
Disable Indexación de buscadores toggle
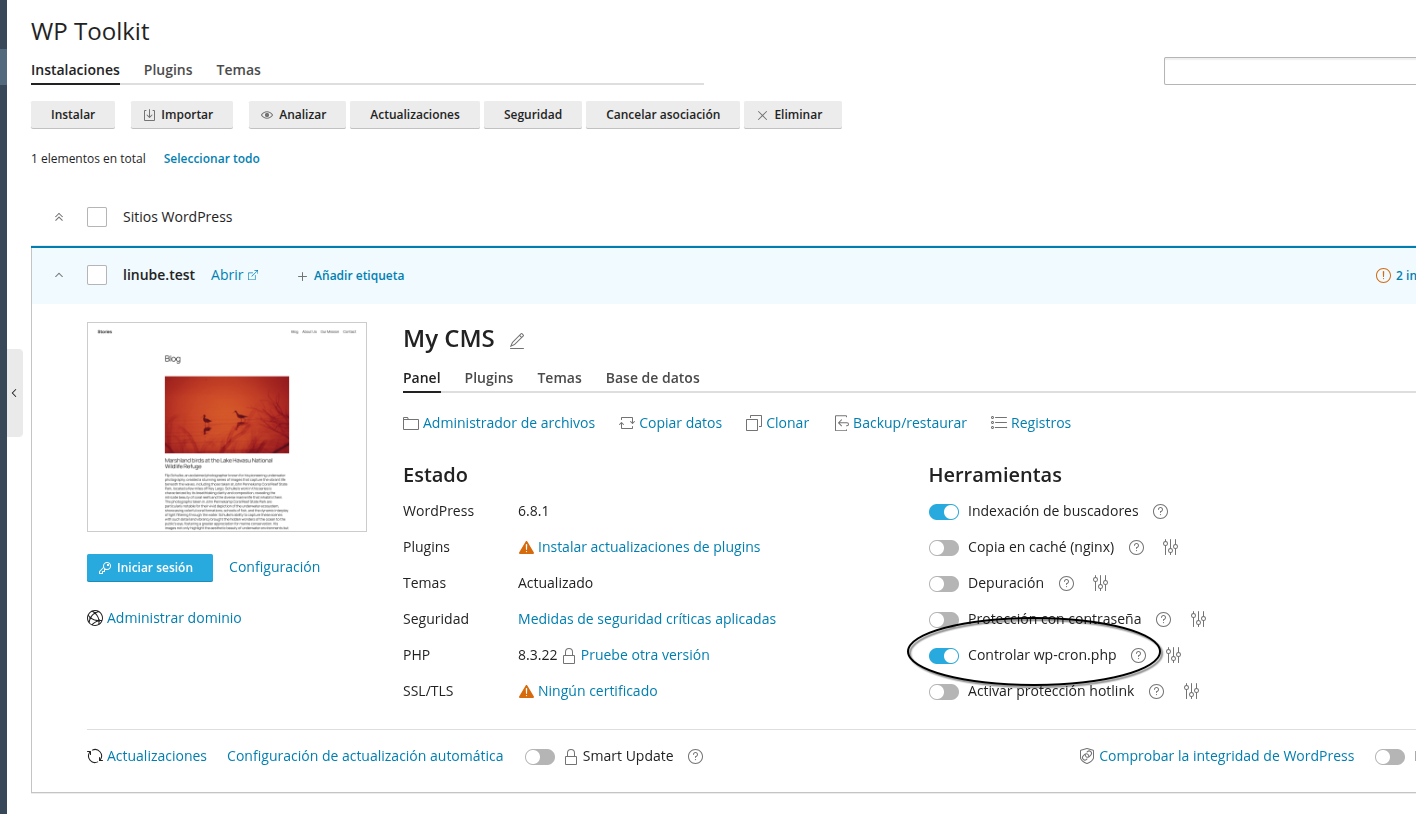point(944,512)
